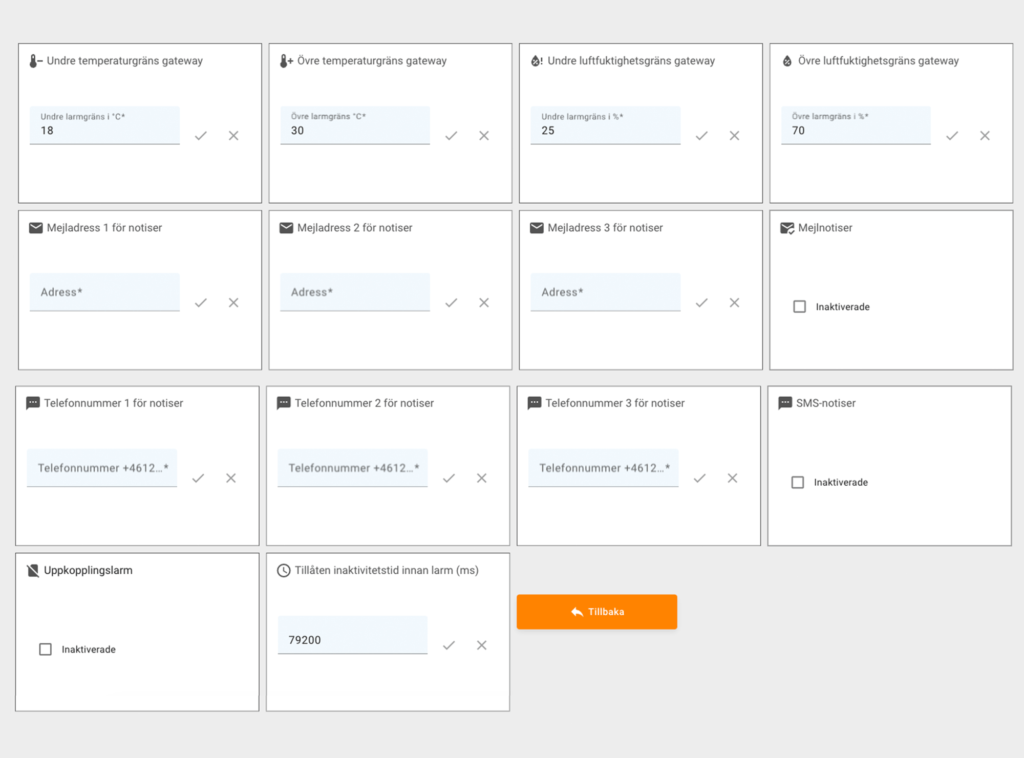1024x758 pixels.
Task: Click the orange Tillbaka button
Action: tap(597, 612)
